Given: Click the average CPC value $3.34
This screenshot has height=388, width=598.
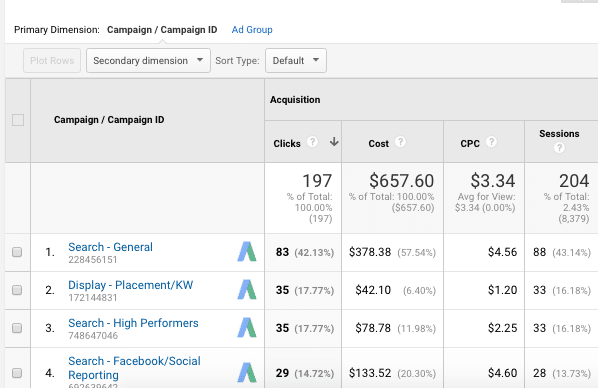Looking at the screenshot, I should [x=493, y=181].
